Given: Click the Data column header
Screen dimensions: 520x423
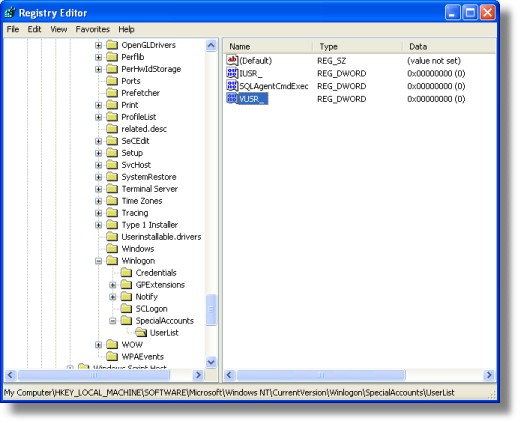Looking at the screenshot, I should click(449, 47).
